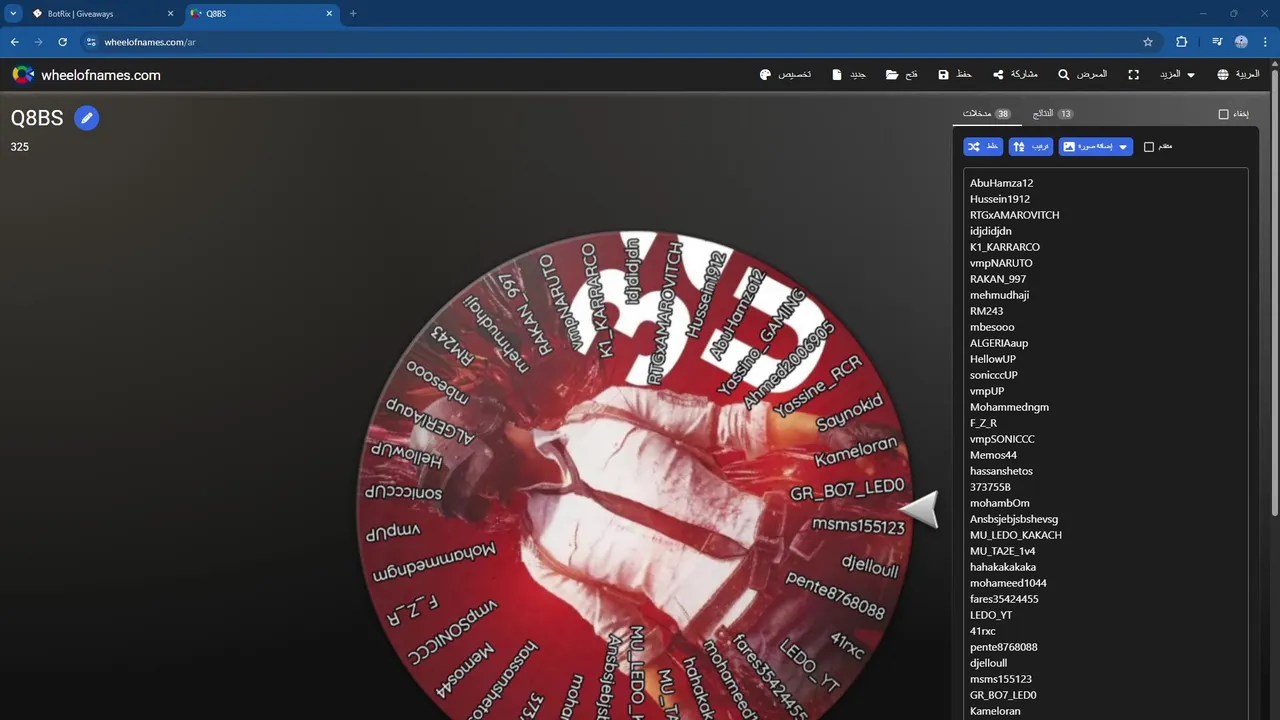Edit the Q8BS wheel title
1280x720 pixels.
tap(87, 118)
